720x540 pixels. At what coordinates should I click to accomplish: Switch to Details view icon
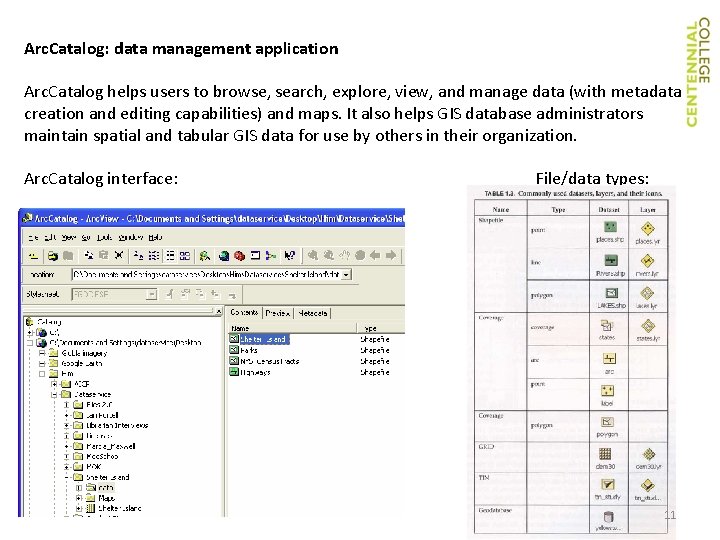170,256
